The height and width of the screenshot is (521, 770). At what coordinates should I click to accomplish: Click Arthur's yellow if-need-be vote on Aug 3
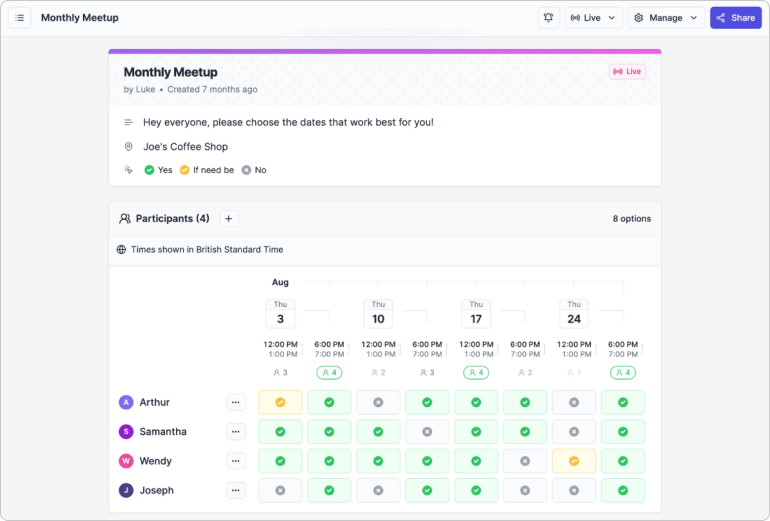(280, 403)
